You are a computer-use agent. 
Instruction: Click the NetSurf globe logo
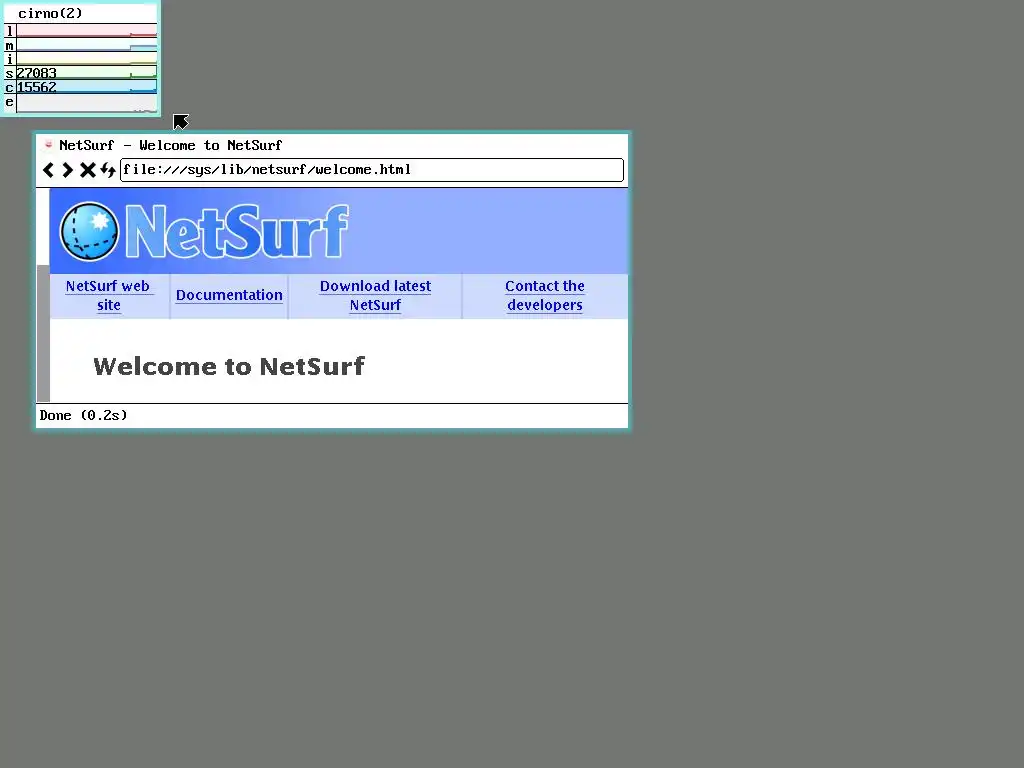89,232
